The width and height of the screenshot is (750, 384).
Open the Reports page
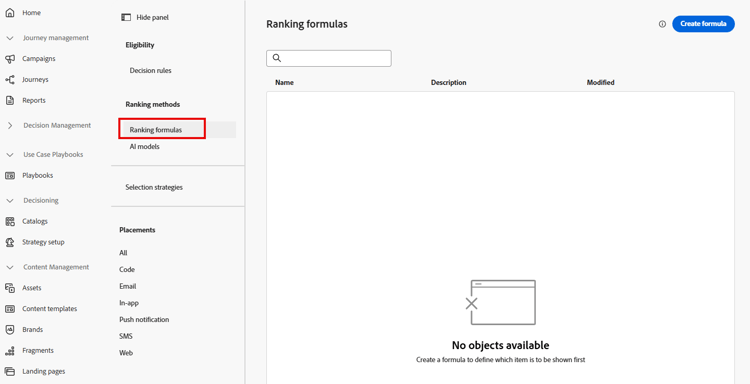(34, 100)
